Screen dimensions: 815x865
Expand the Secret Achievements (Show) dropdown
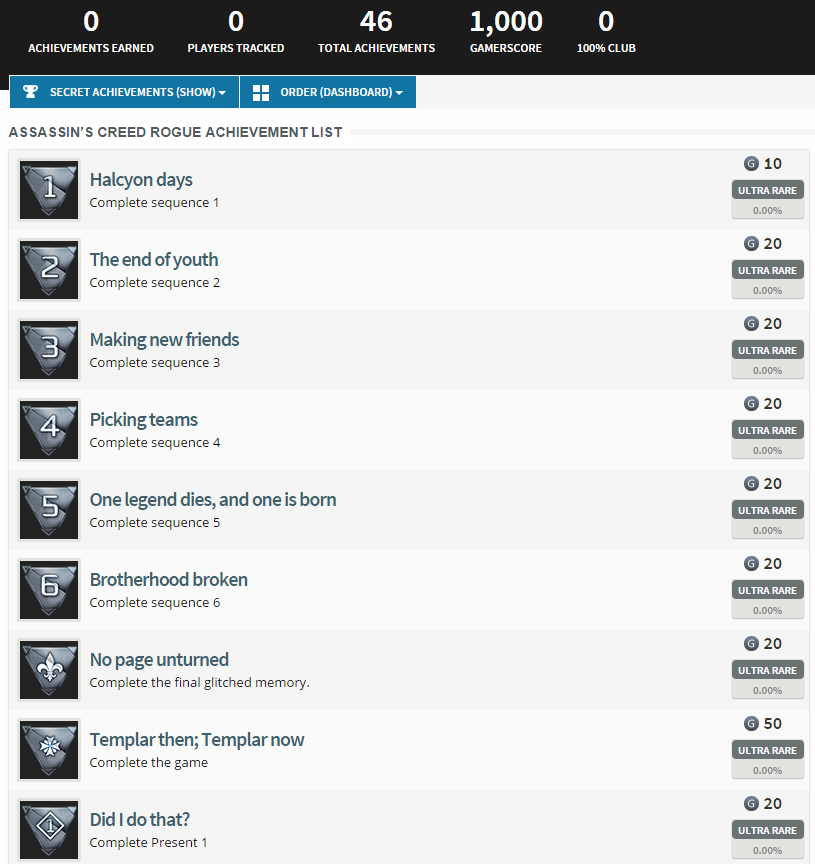pyautogui.click(x=125, y=92)
